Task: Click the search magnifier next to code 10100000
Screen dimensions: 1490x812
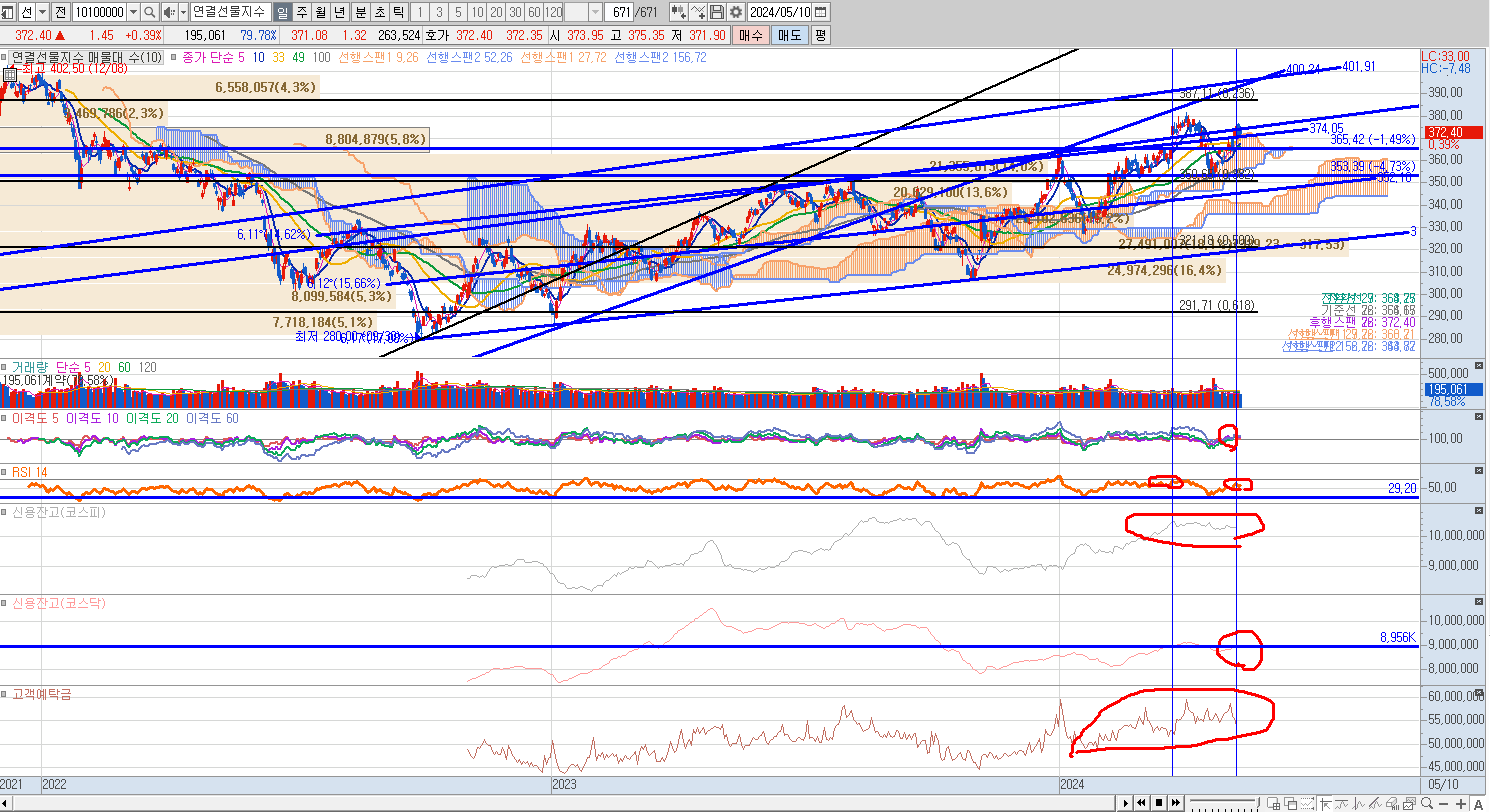Action: click(x=150, y=12)
